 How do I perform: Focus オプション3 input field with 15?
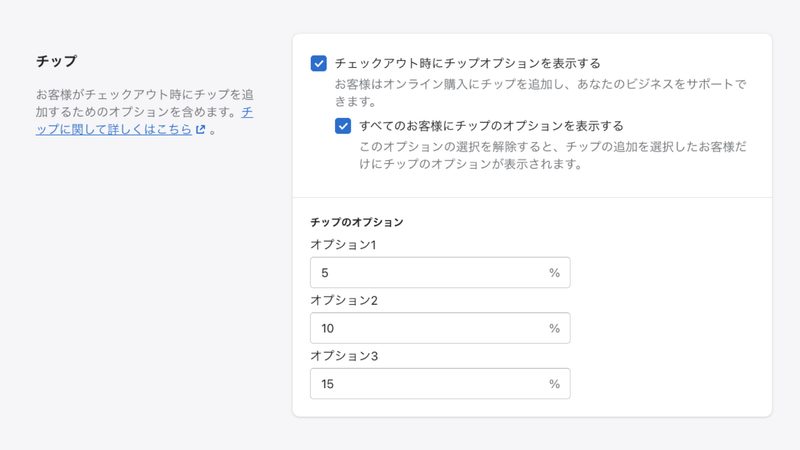click(440, 384)
